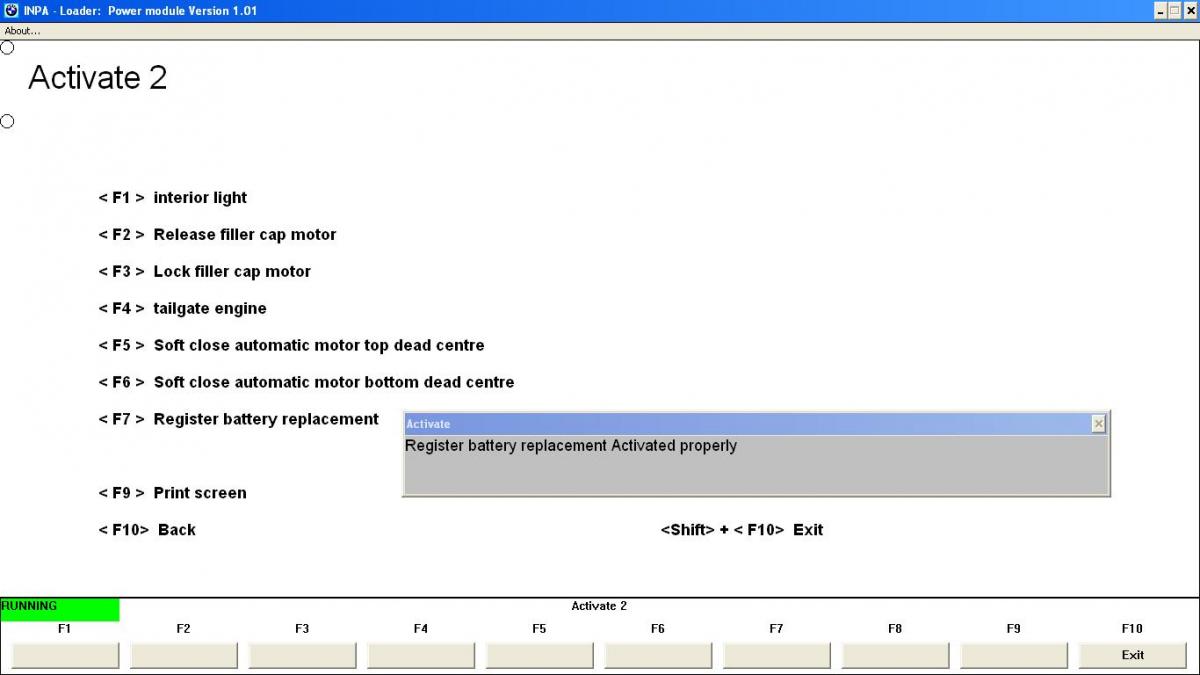
Task: Click the Activate popup title bar
Action: coord(747,424)
